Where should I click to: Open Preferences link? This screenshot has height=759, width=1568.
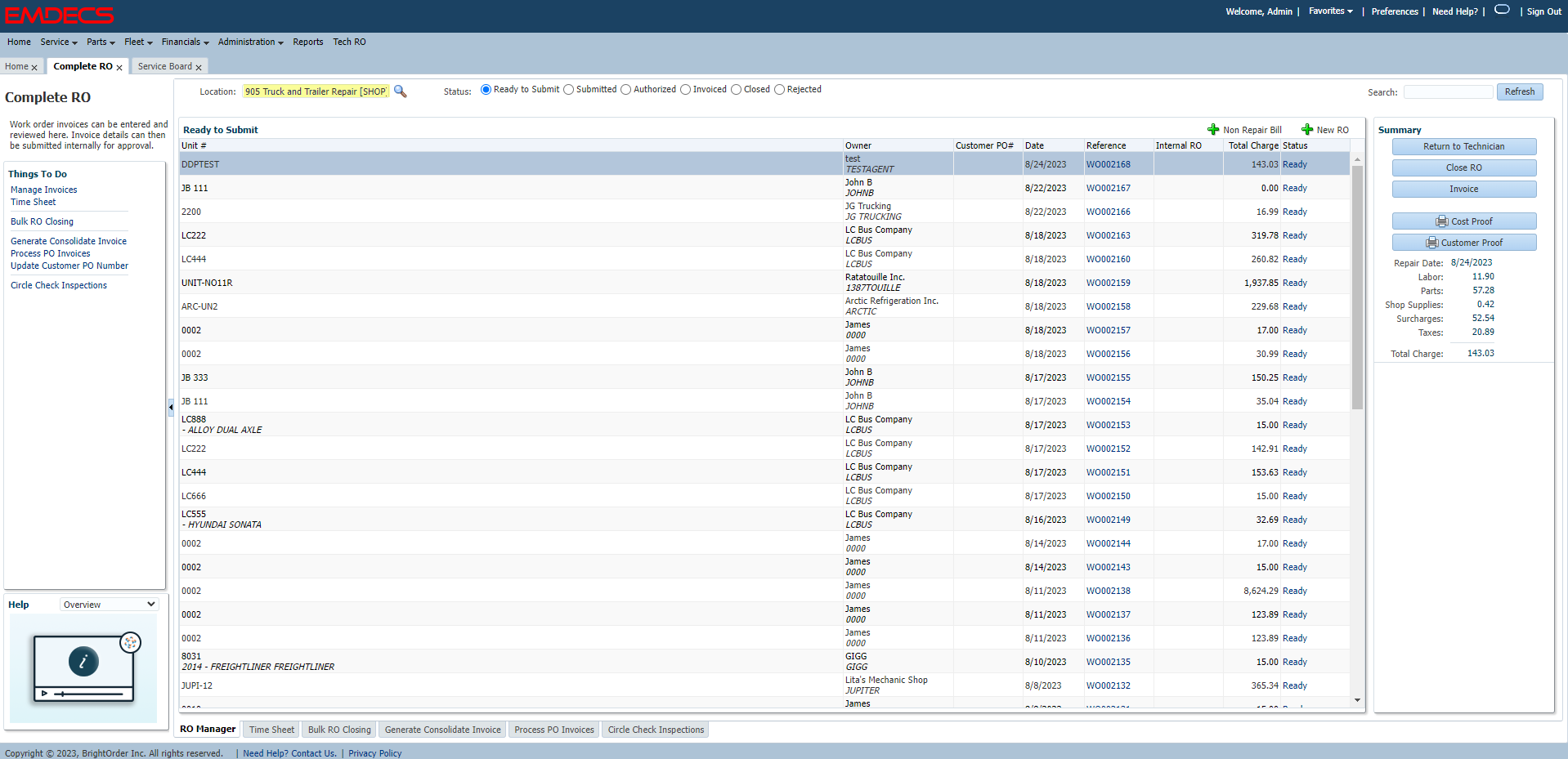click(1395, 11)
